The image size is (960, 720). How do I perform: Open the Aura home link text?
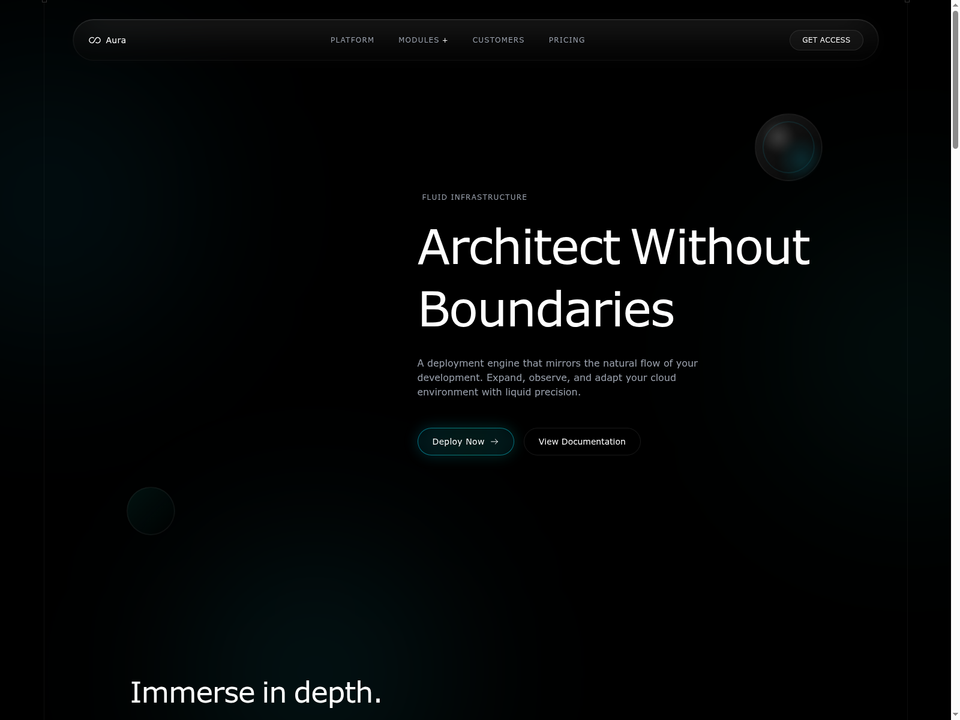pos(116,40)
